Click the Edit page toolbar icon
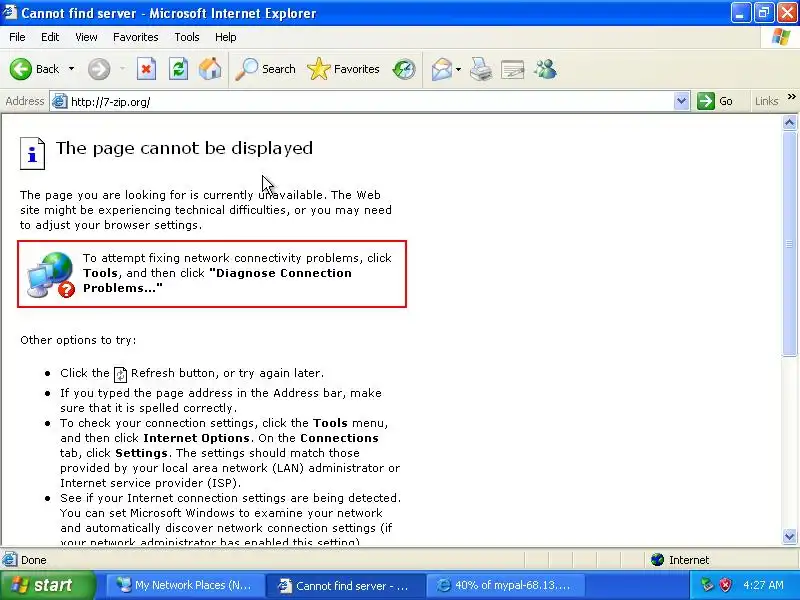 coord(513,69)
